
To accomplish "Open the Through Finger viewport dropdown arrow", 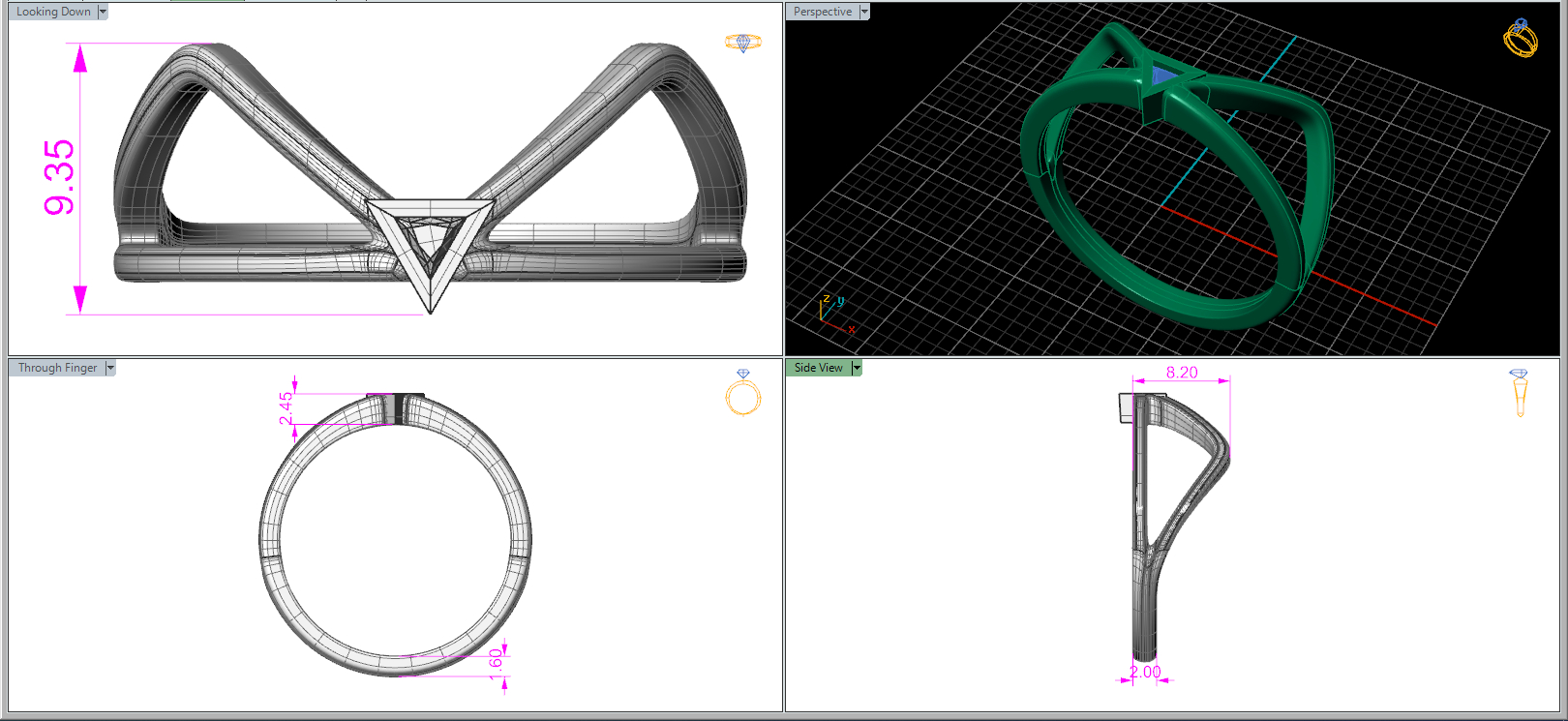I will pos(110,368).
